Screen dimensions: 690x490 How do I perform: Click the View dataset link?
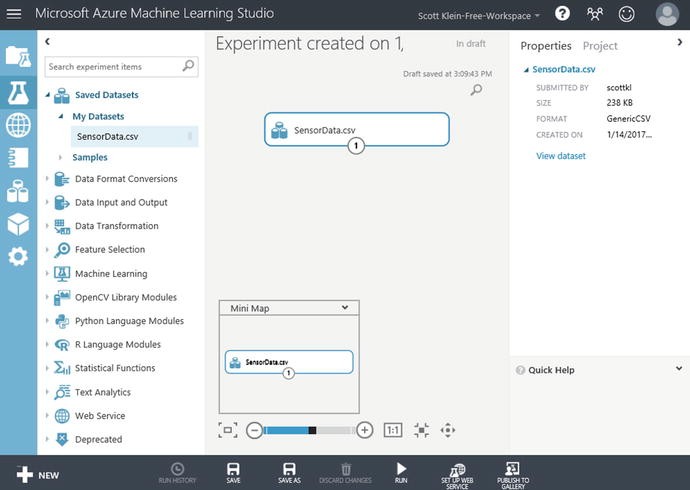pos(561,156)
